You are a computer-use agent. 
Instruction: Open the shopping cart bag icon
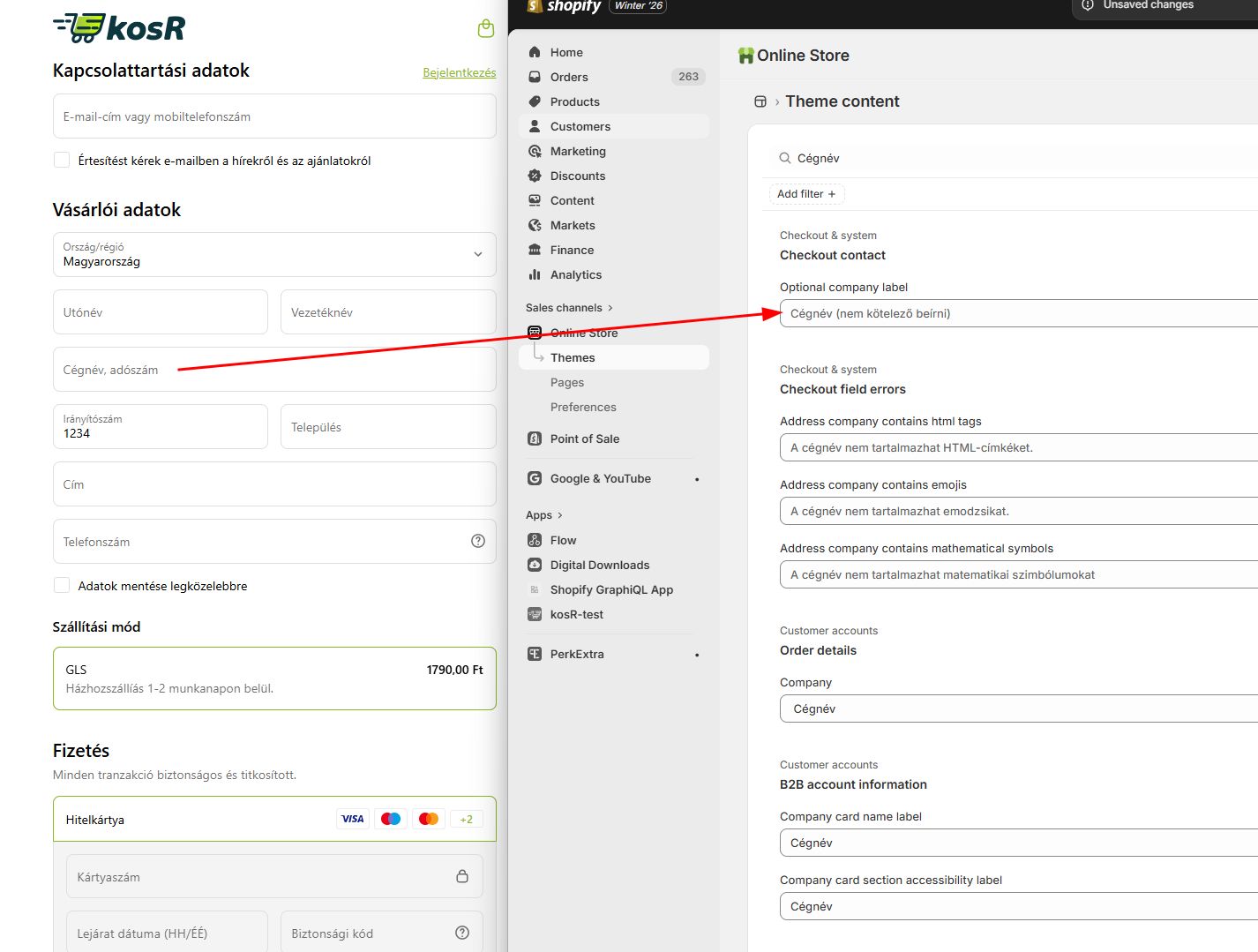click(485, 28)
